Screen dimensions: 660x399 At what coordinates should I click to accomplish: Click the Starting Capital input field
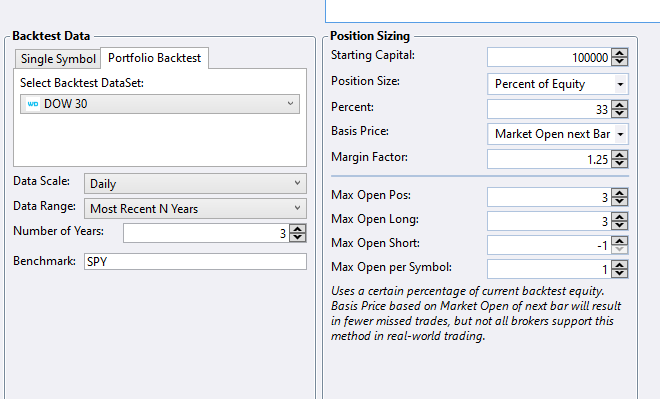pyautogui.click(x=549, y=57)
